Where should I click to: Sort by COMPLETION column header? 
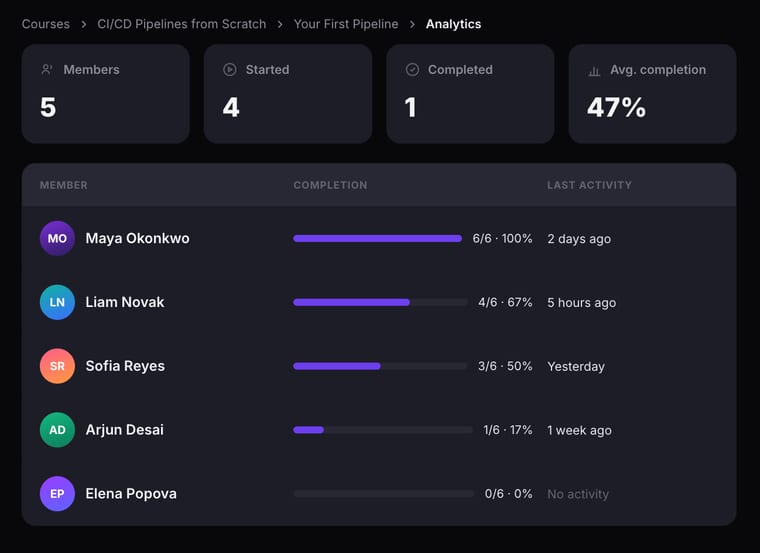331,185
